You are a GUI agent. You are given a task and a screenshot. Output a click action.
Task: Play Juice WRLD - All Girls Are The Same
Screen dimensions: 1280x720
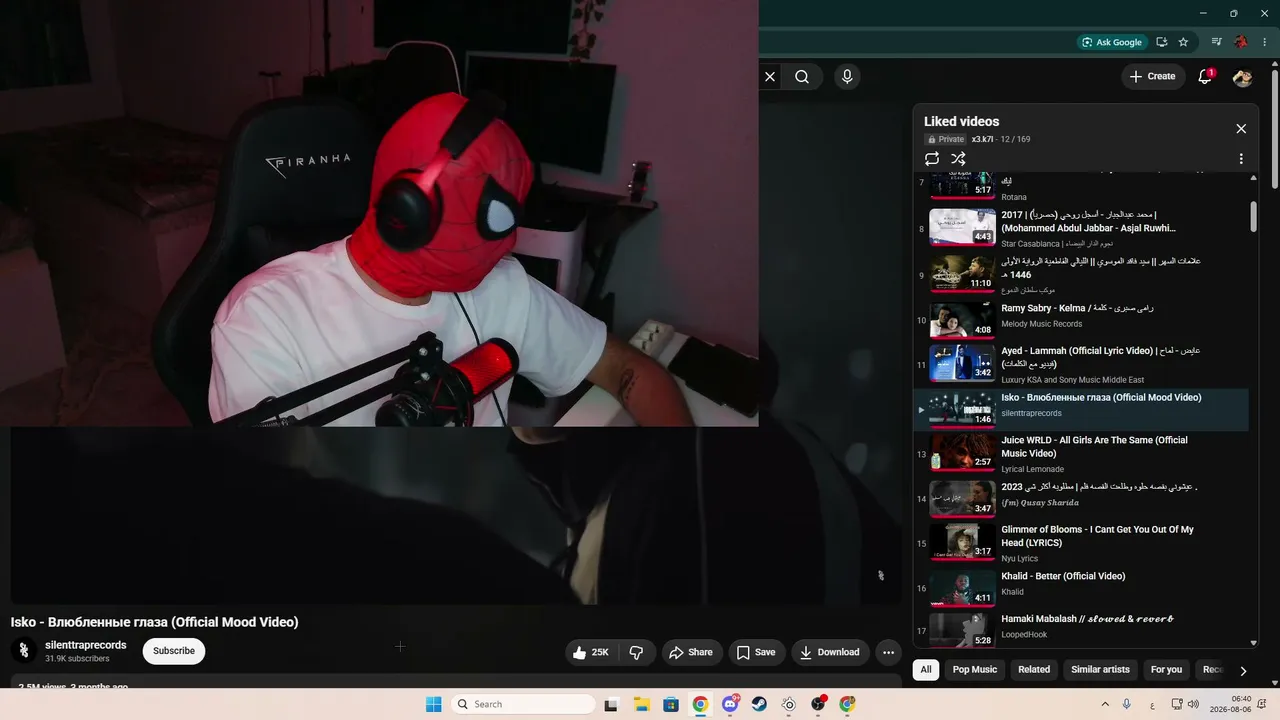point(1083,454)
